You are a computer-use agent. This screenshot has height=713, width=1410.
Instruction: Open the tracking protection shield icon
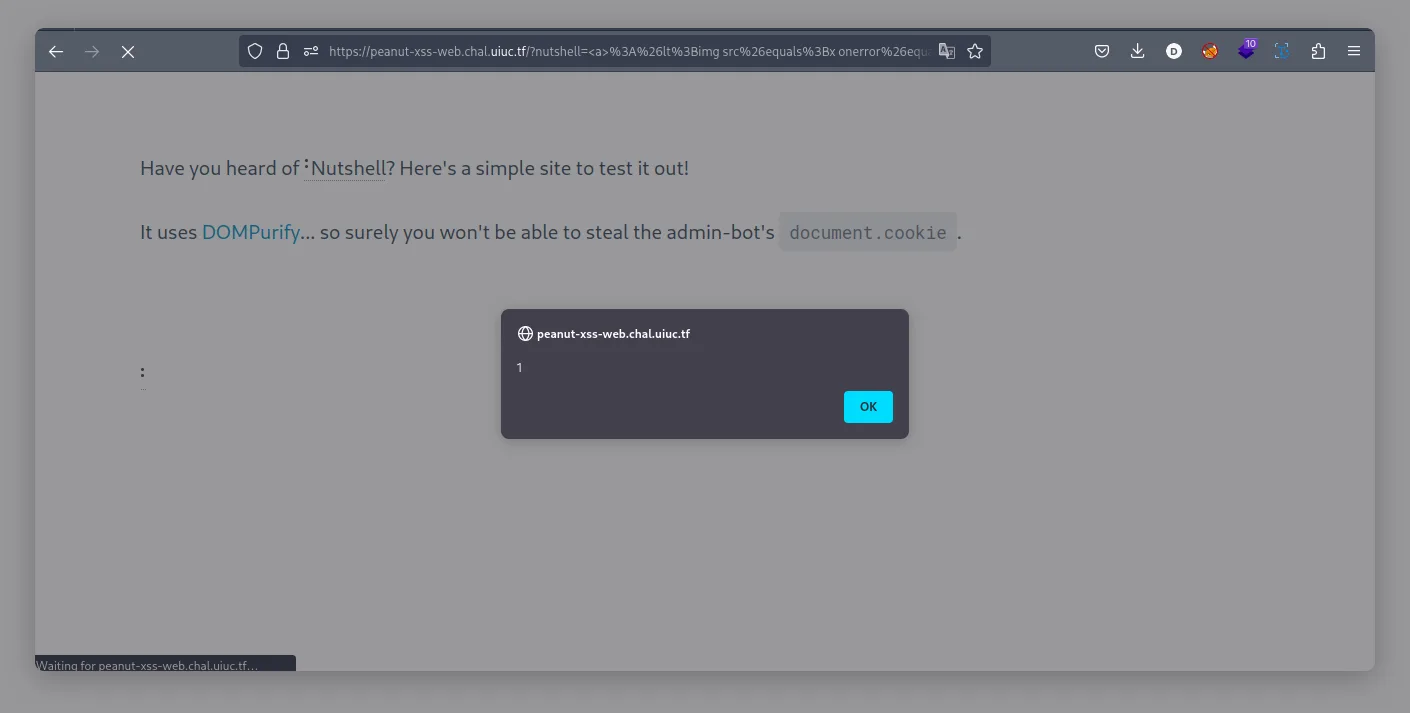[255, 51]
